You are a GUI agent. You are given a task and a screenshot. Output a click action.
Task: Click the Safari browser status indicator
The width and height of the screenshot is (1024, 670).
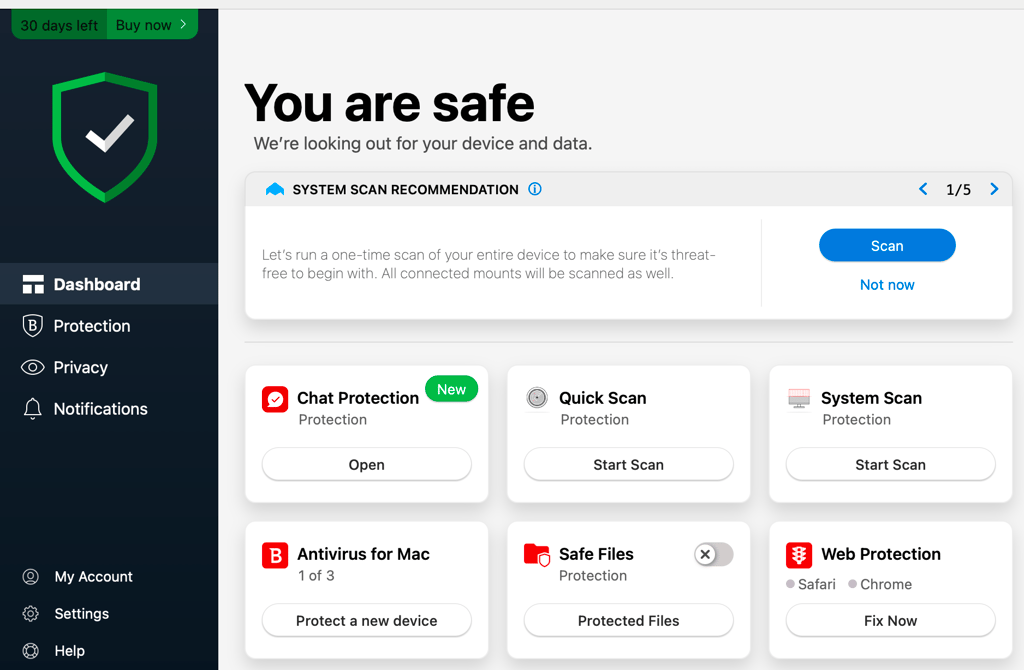point(810,584)
